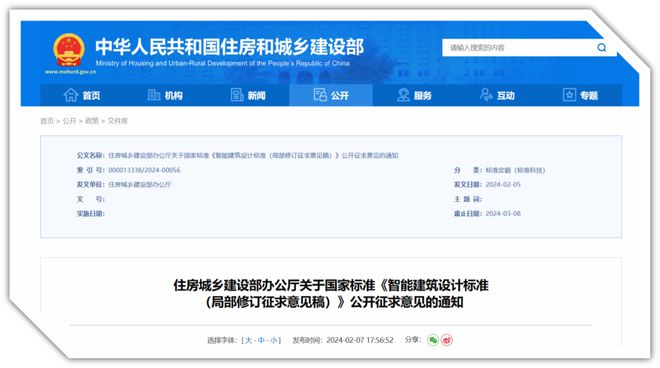Click the ministry title 中华人民共和国住房和城乡建设部
660x368 pixels.
click(229, 46)
